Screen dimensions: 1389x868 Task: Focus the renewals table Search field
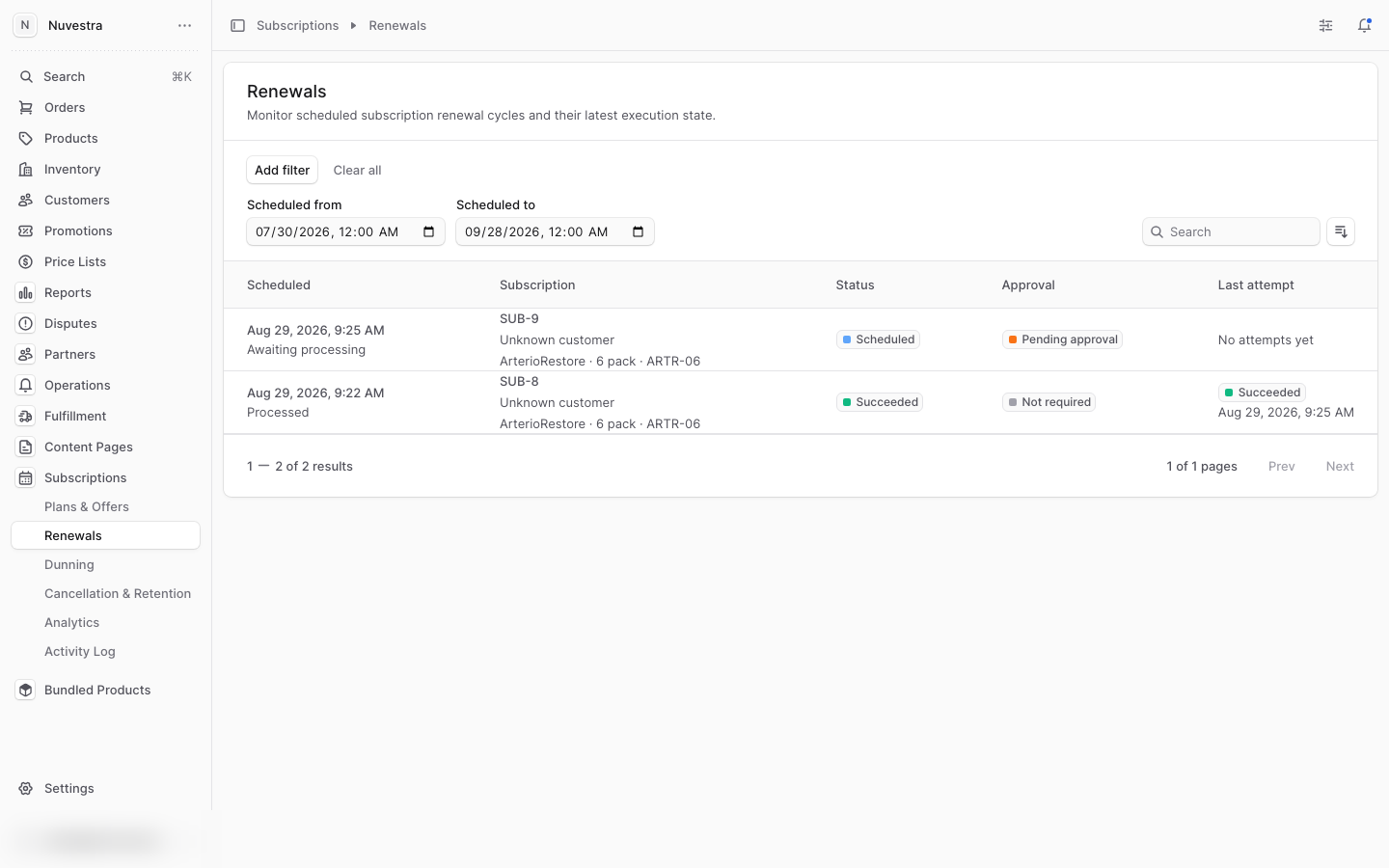tap(1231, 231)
